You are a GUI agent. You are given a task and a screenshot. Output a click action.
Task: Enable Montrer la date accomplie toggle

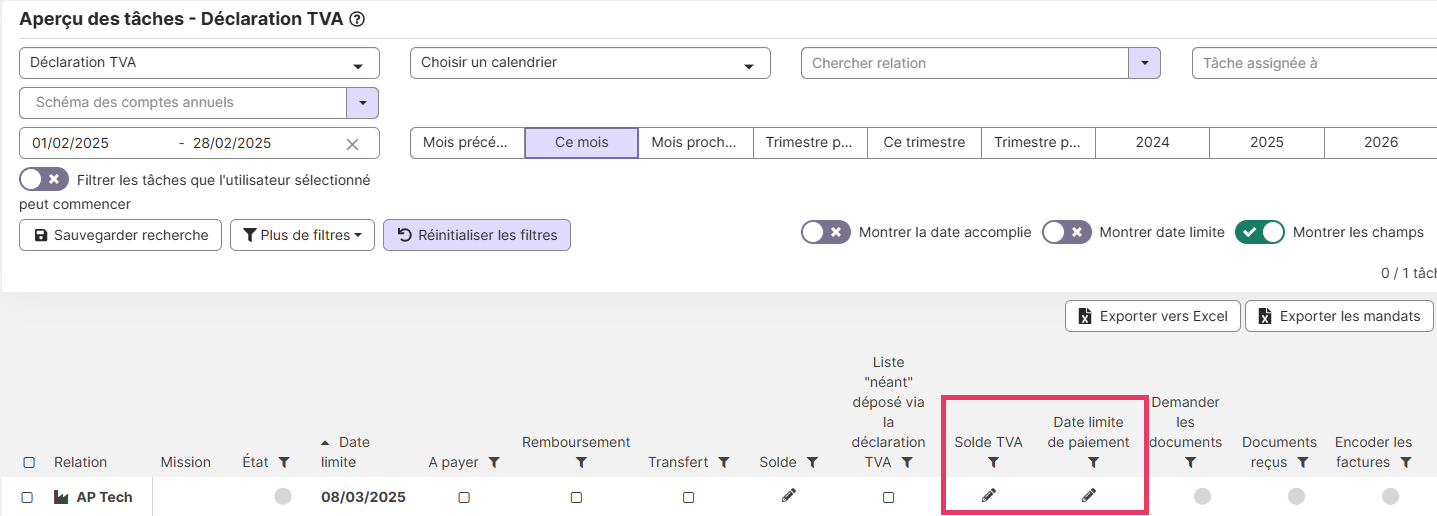pos(826,232)
